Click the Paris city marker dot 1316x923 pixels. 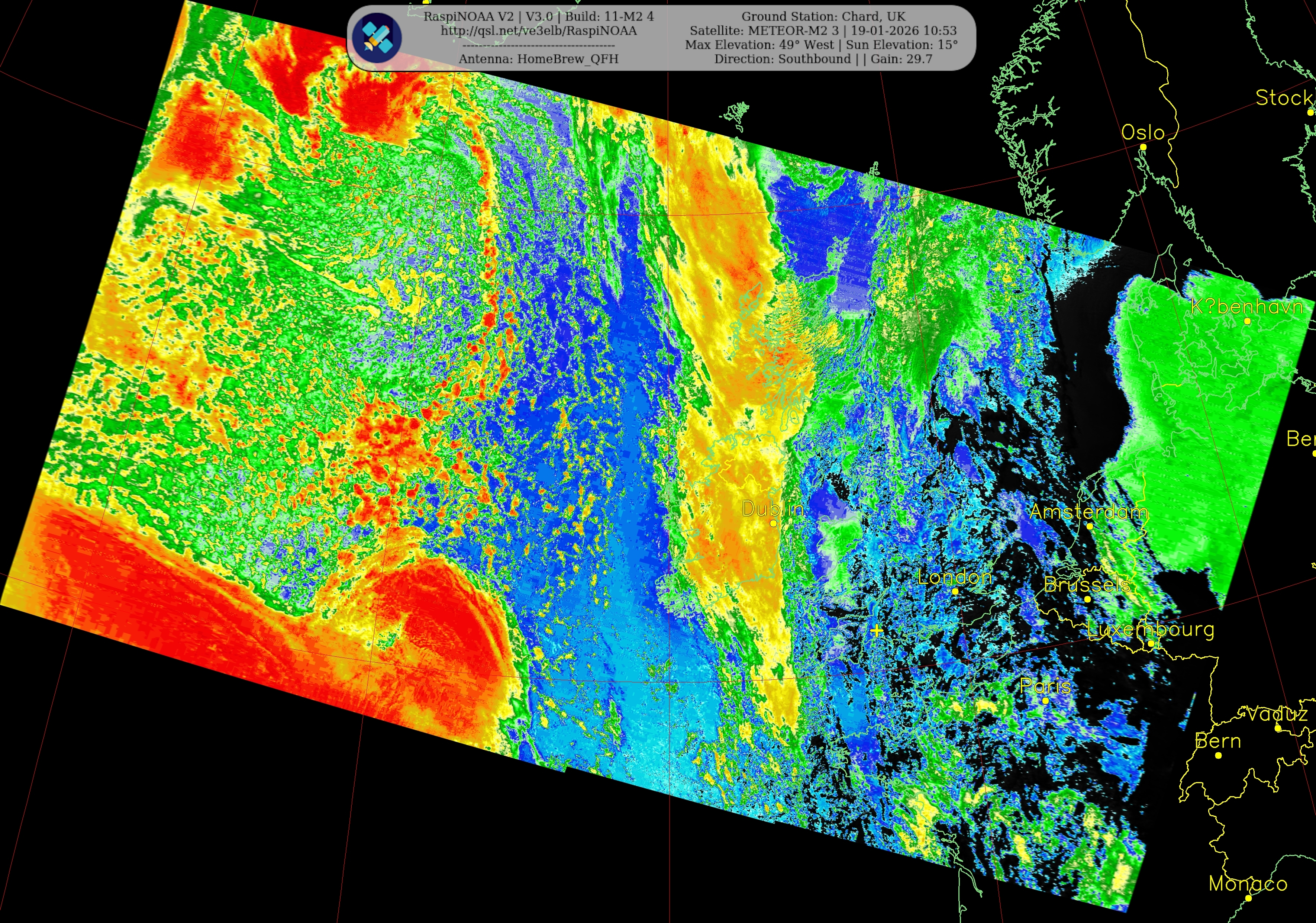[x=1045, y=701]
